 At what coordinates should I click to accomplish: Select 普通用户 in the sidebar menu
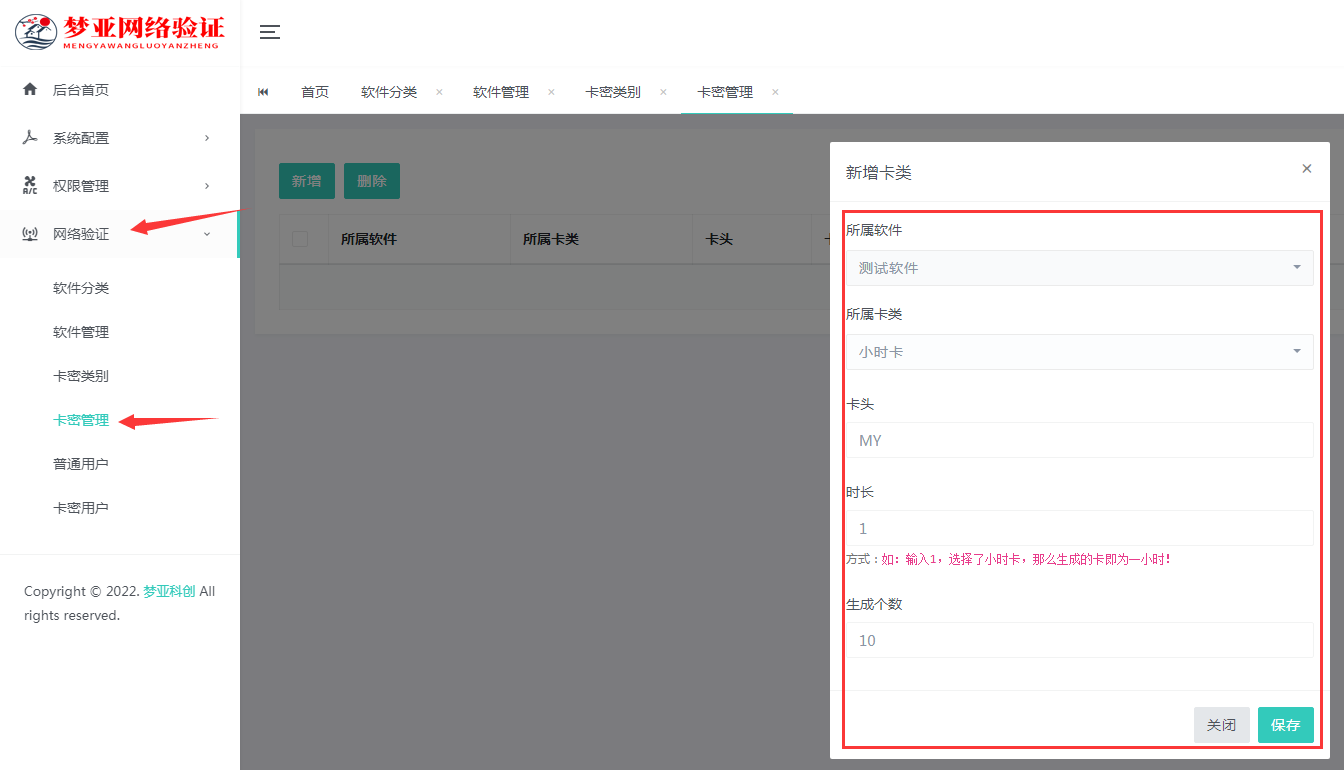[x=81, y=463]
